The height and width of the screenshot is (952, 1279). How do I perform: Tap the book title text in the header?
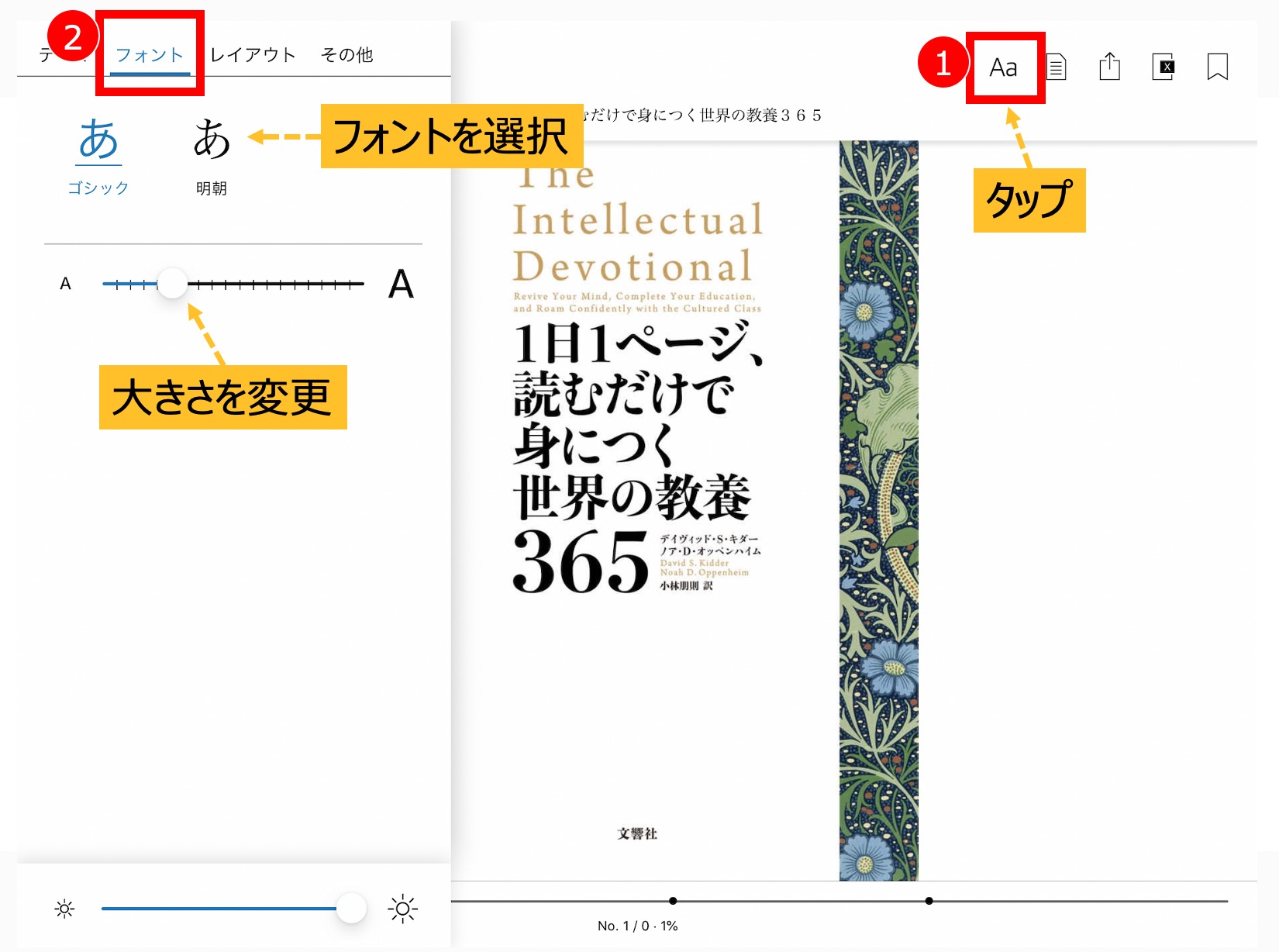pyautogui.click(x=702, y=116)
